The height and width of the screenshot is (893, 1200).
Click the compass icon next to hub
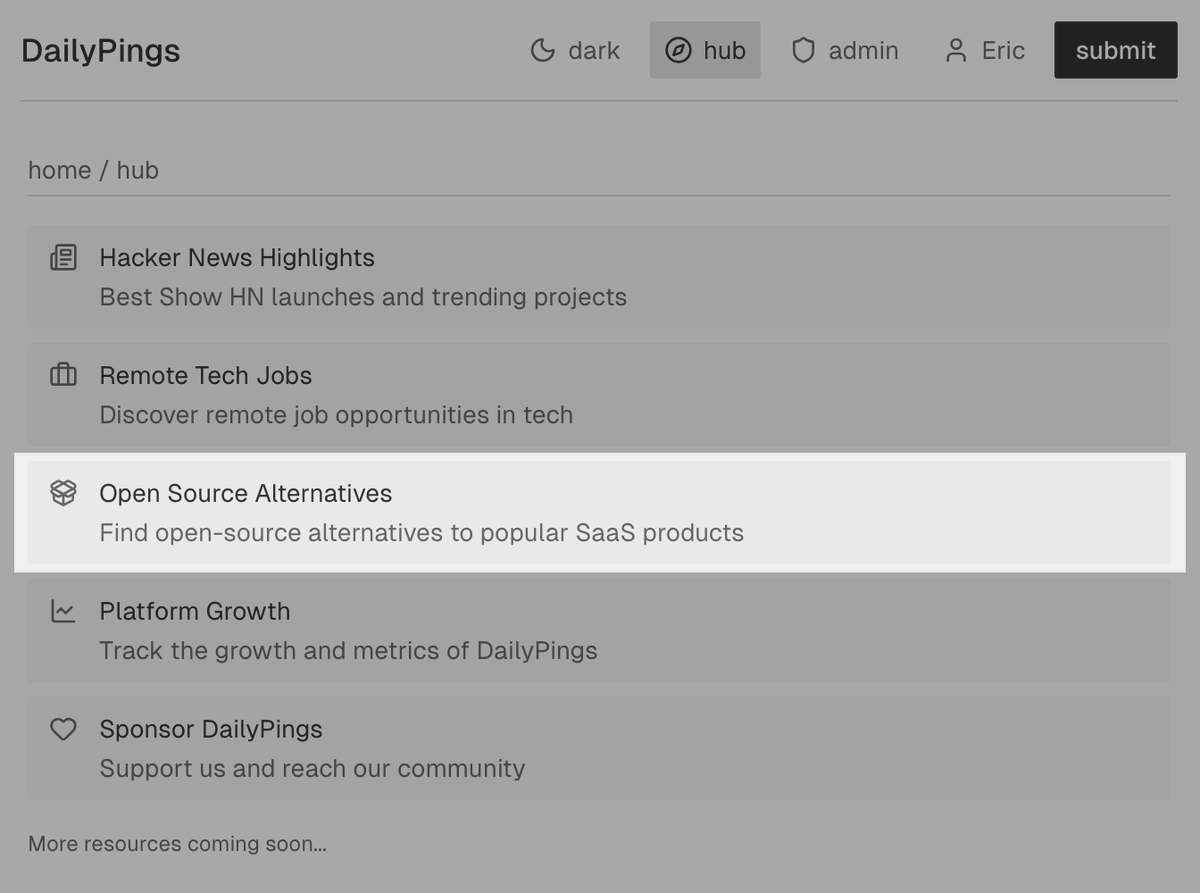pyautogui.click(x=678, y=50)
